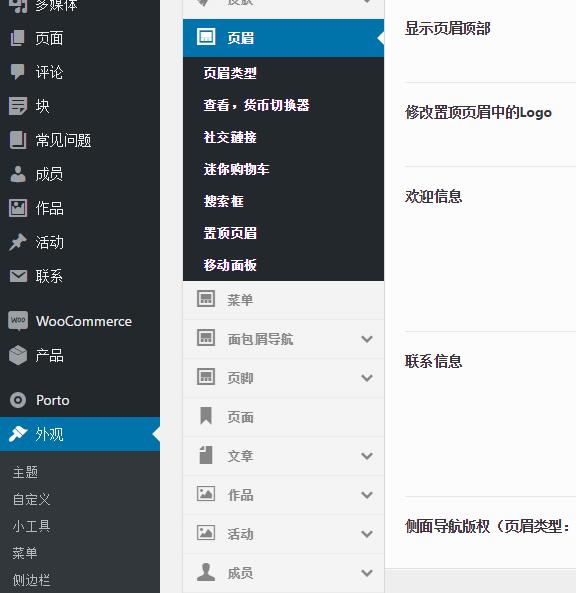576x593 pixels.
Task: Select the 成员 person icon in admin sidebar
Action: pos(18,174)
